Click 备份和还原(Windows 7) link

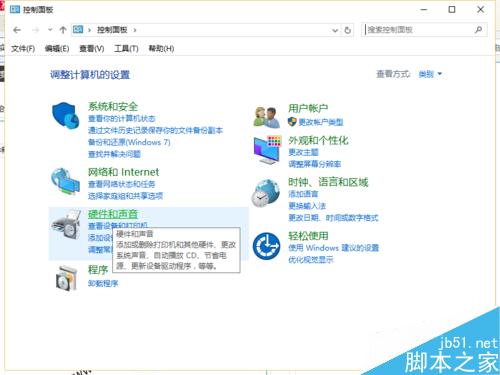pyautogui.click(x=129, y=142)
